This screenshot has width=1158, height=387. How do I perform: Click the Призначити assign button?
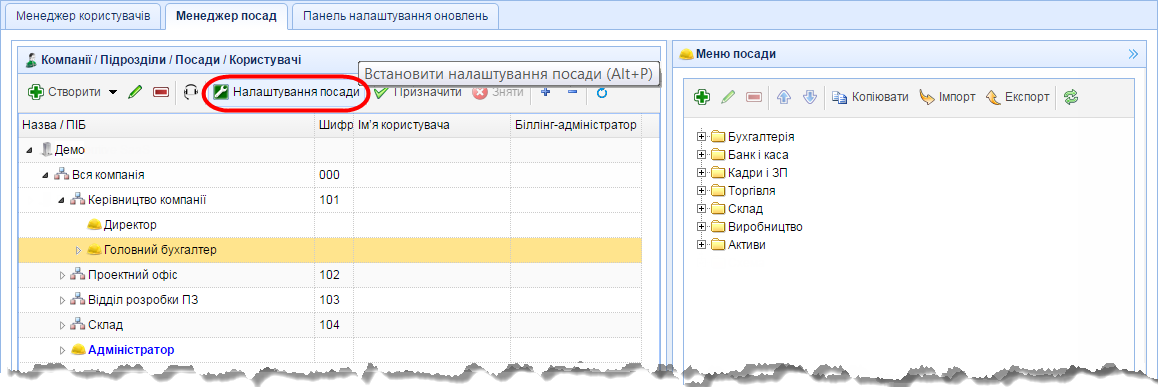point(418,92)
